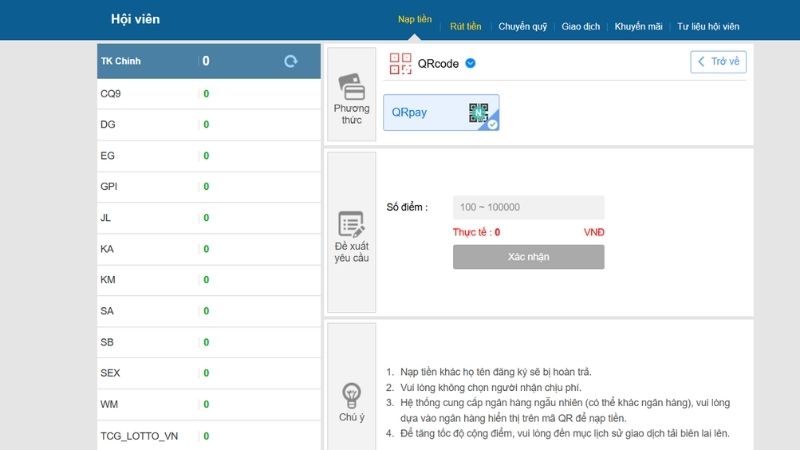Select the TK Chính account row
Screen dimensions: 800x450
coord(209,61)
